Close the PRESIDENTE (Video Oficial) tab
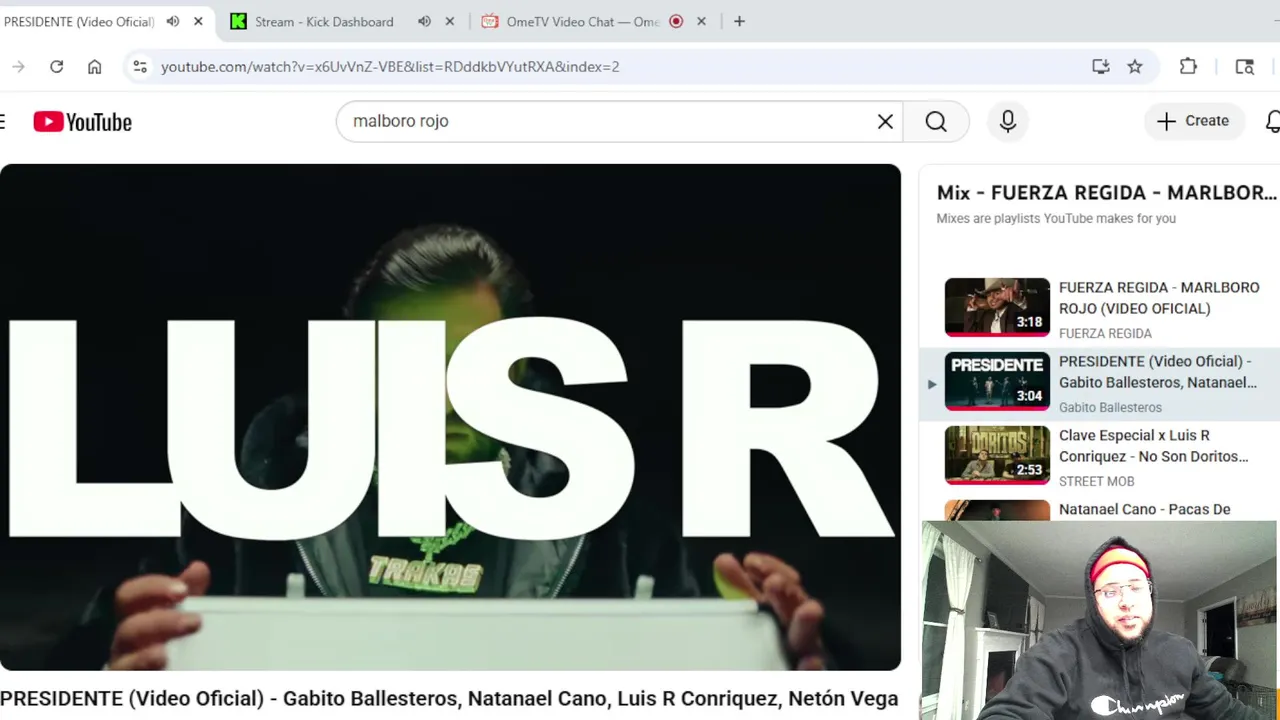The height and width of the screenshot is (720, 1280). pos(198,21)
